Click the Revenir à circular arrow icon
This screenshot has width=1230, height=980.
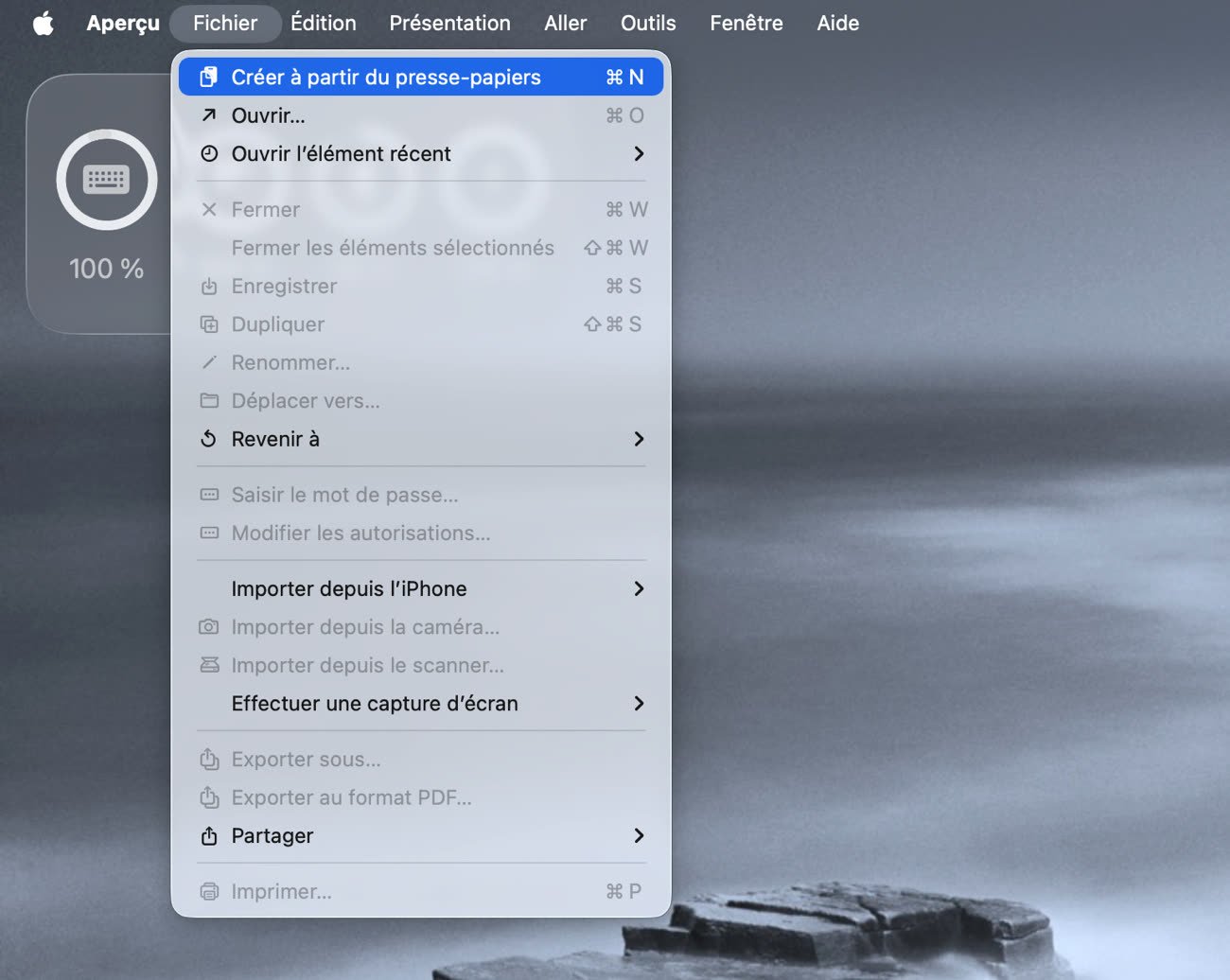pos(209,439)
